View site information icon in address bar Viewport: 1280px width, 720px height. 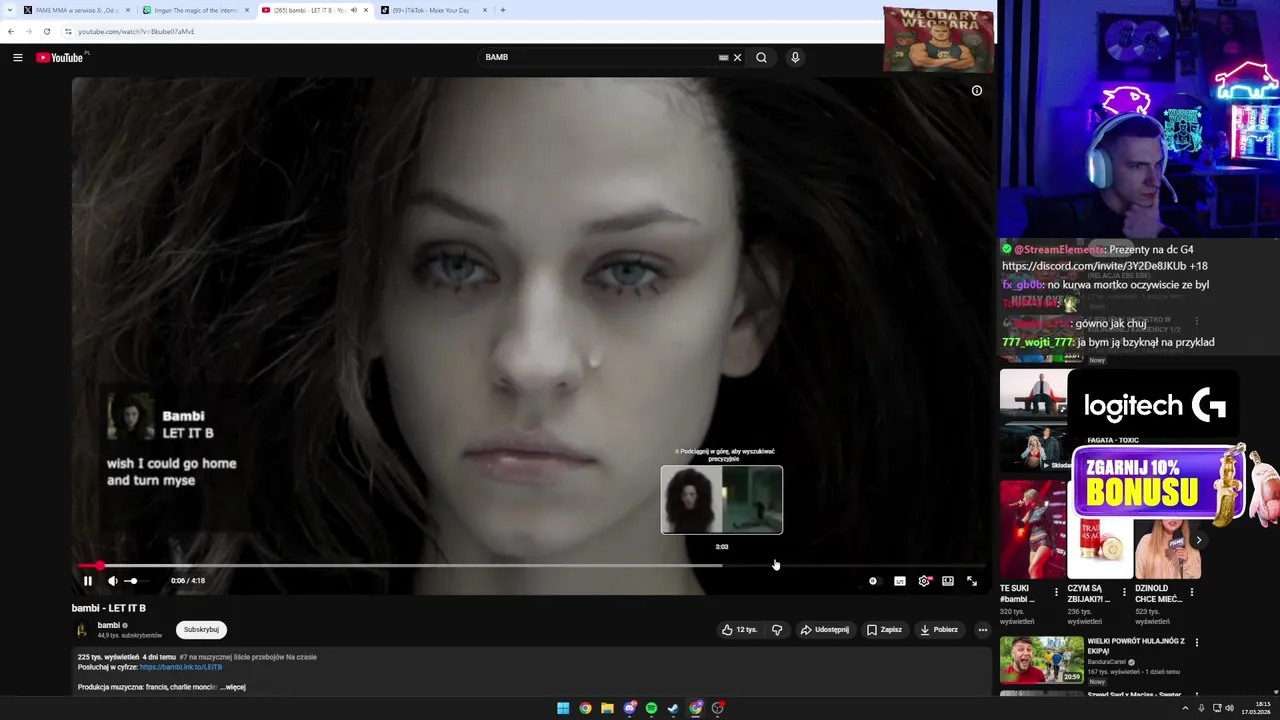point(68,31)
